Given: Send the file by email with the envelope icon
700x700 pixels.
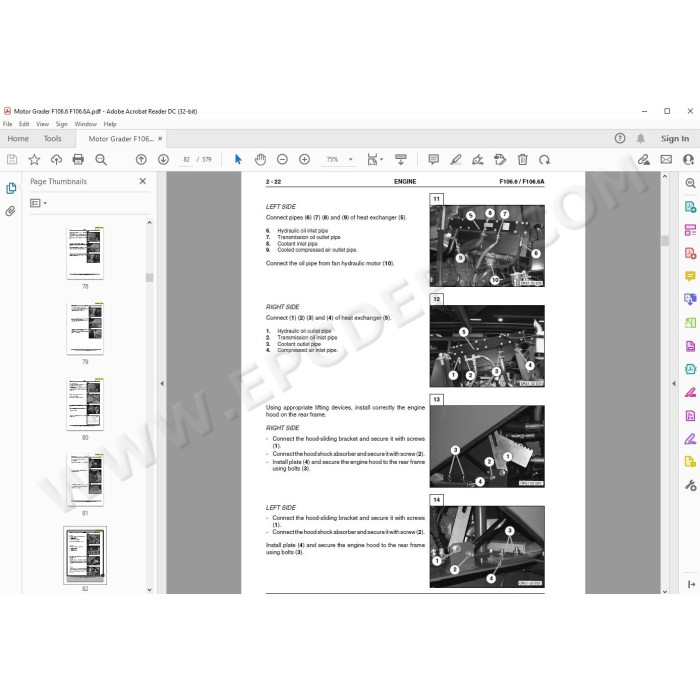Looking at the screenshot, I should click(x=666, y=159).
